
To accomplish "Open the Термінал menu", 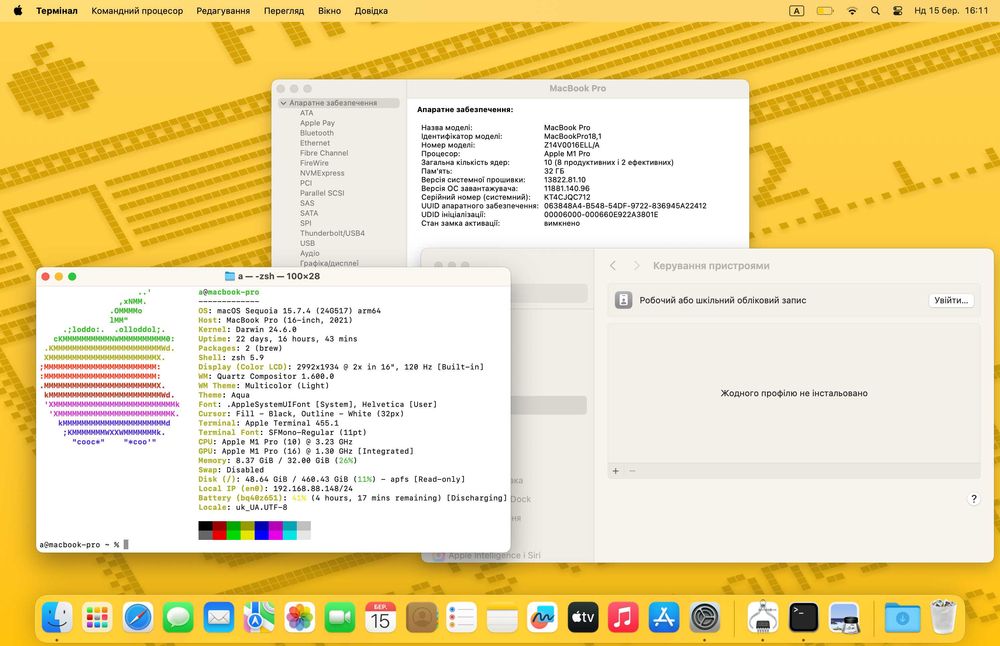I will (x=57, y=11).
